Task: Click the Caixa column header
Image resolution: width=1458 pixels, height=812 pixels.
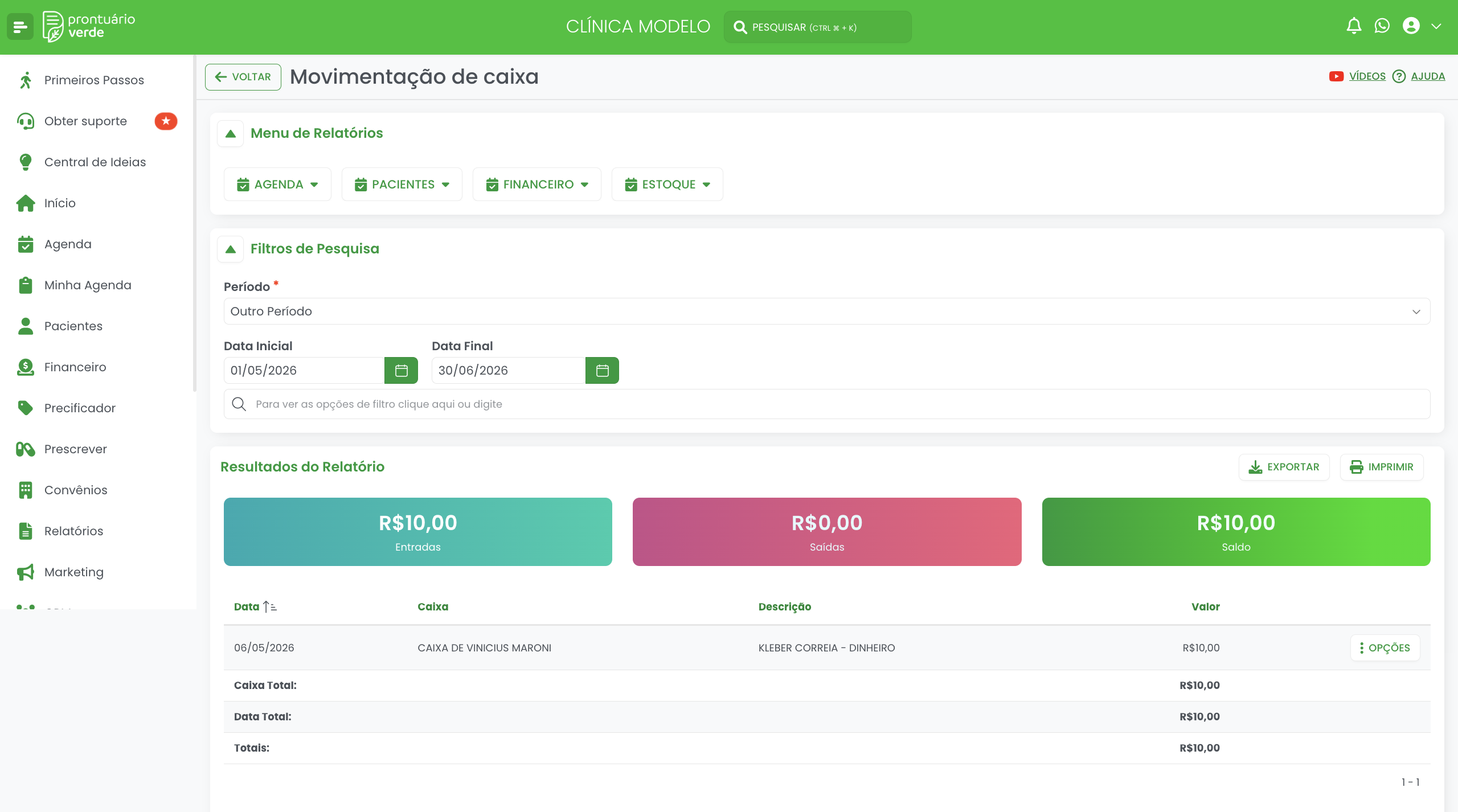Action: (433, 607)
